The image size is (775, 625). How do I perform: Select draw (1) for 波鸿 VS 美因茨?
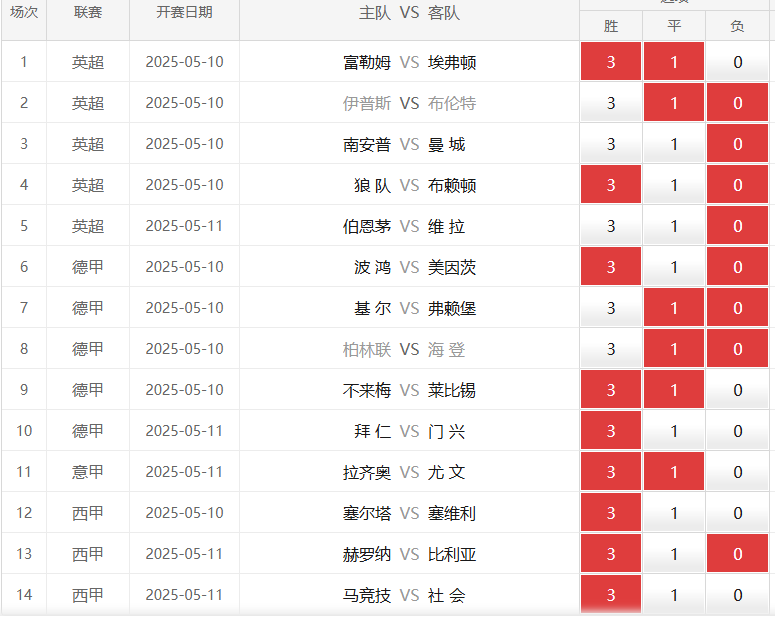674,266
